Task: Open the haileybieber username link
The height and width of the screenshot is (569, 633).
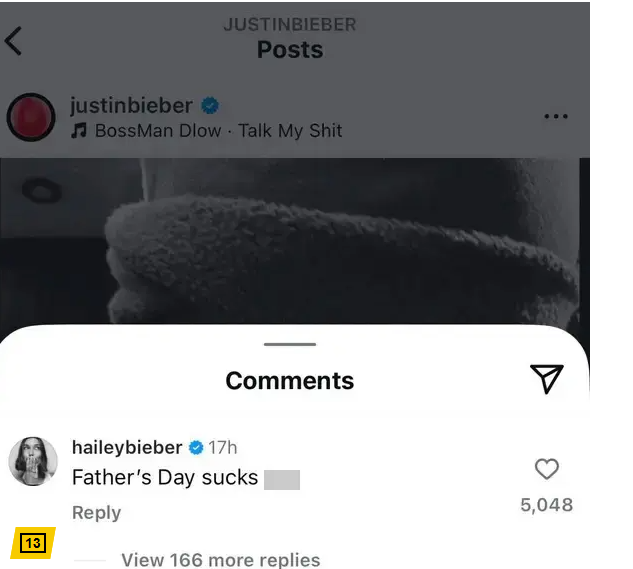Action: [127, 447]
